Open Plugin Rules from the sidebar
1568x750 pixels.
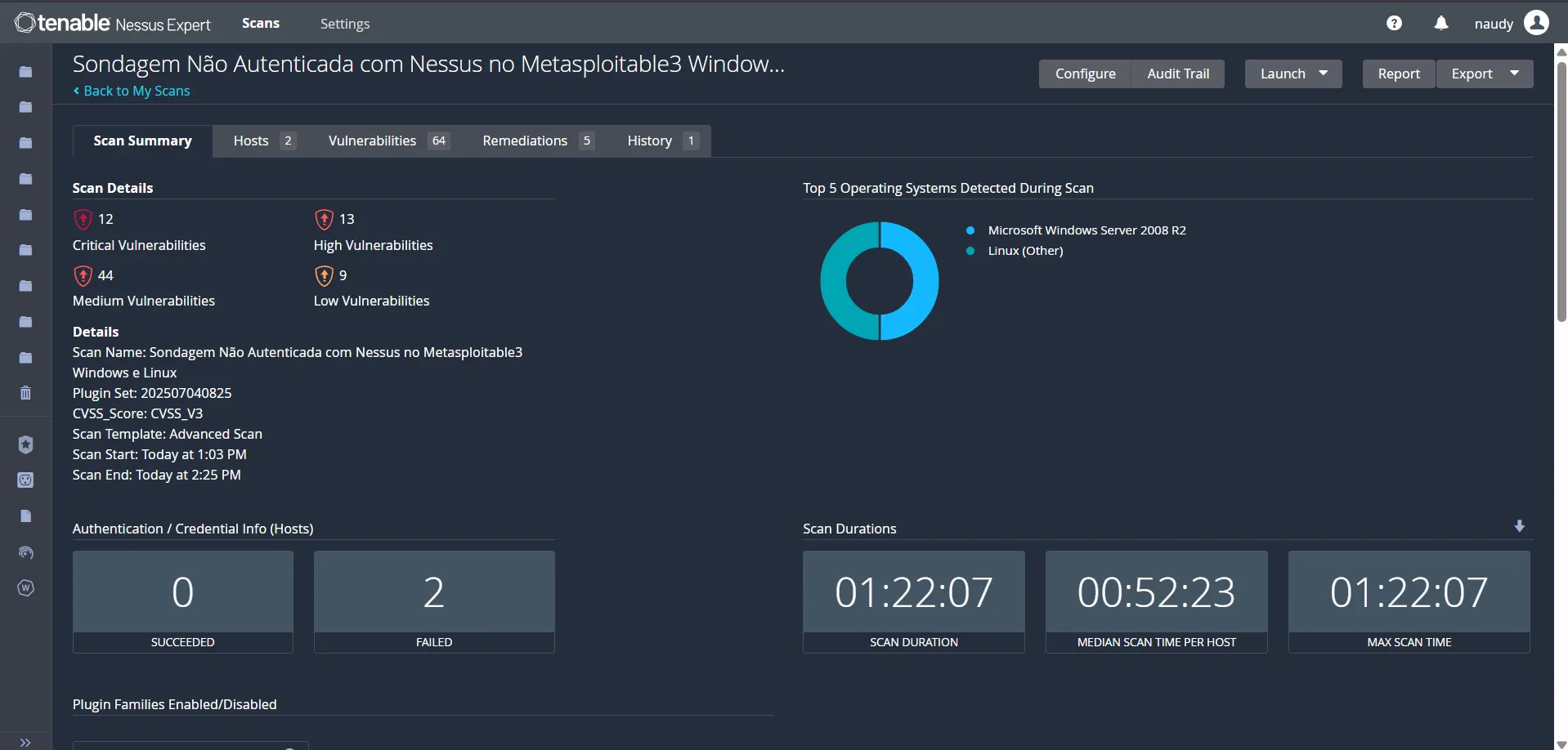pyautogui.click(x=25, y=480)
